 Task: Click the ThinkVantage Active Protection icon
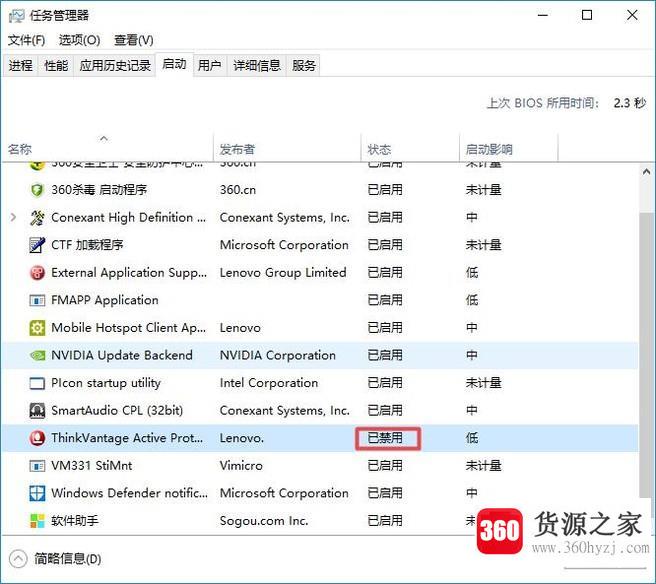click(37, 438)
